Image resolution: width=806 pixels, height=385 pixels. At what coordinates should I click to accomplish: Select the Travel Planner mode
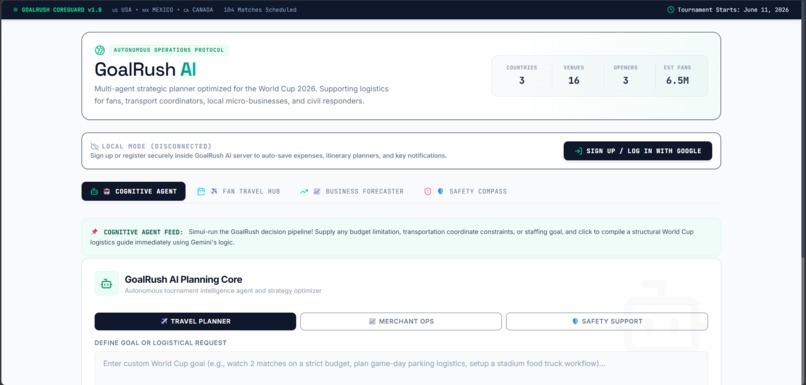point(195,321)
